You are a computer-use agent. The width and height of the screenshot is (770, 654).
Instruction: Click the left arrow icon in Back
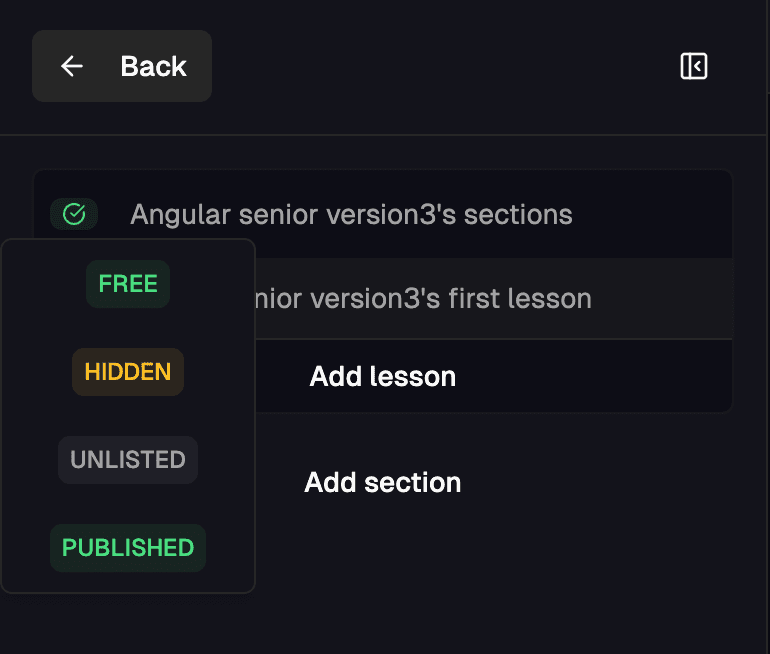click(72, 66)
